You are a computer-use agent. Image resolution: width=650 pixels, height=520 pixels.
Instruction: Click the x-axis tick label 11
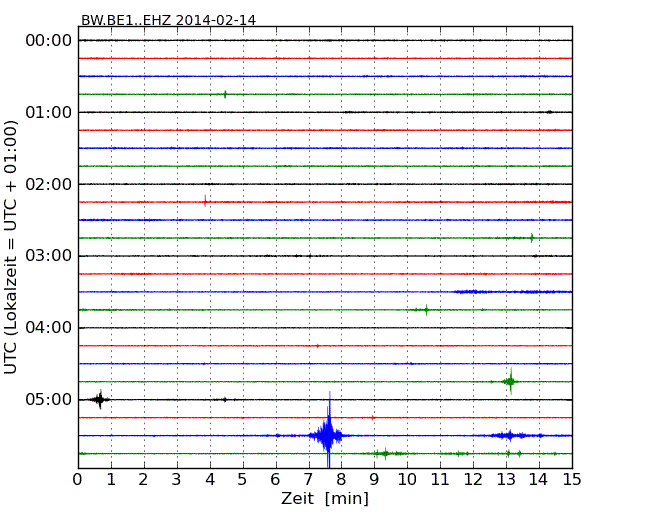click(440, 480)
